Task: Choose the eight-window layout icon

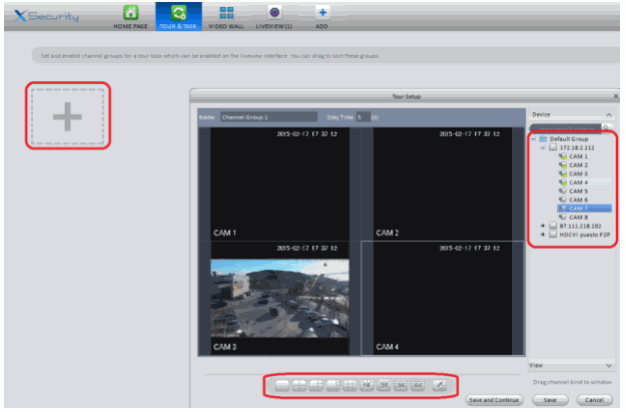Action: 333,385
